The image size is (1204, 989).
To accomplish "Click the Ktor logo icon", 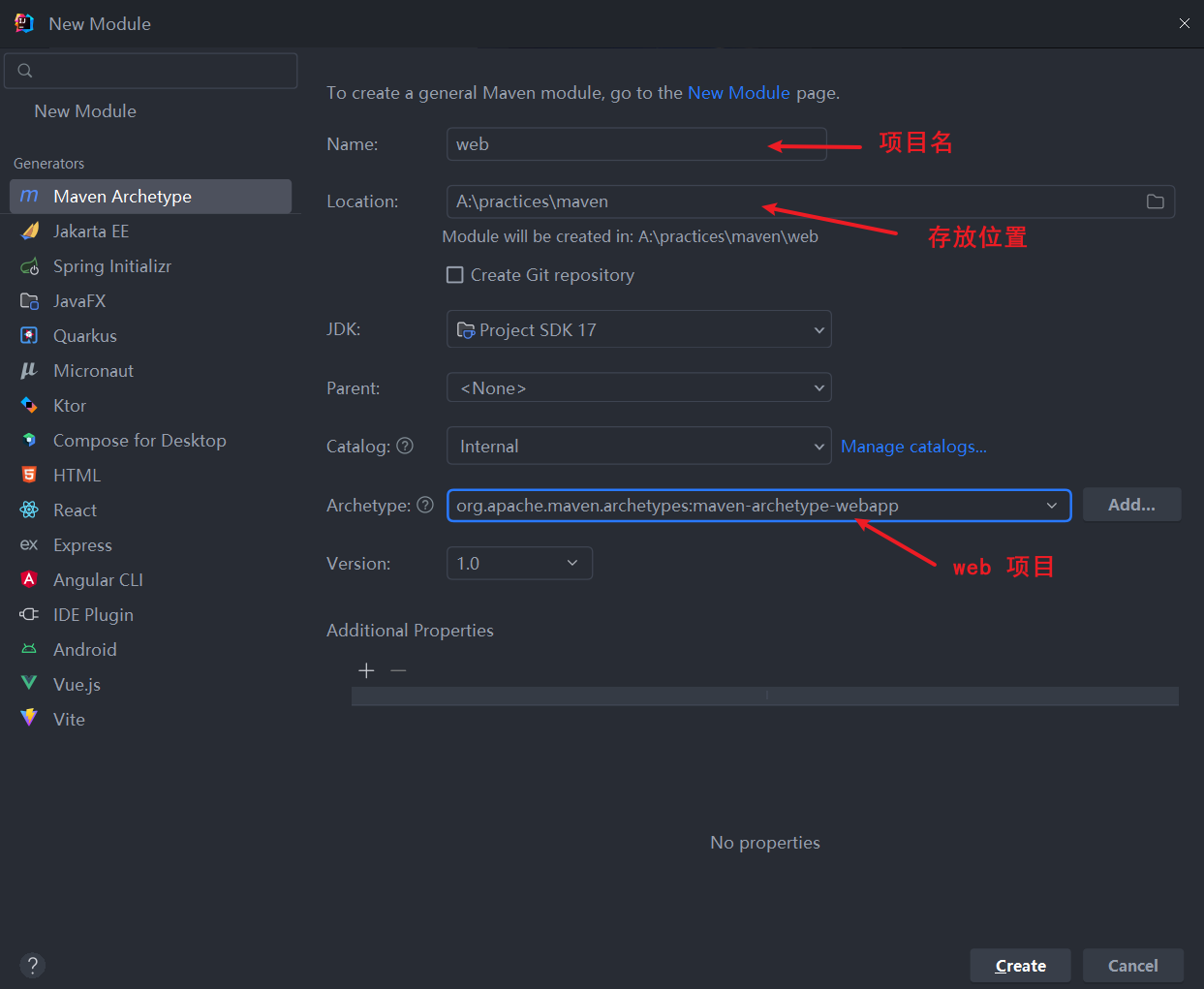I will (29, 406).
